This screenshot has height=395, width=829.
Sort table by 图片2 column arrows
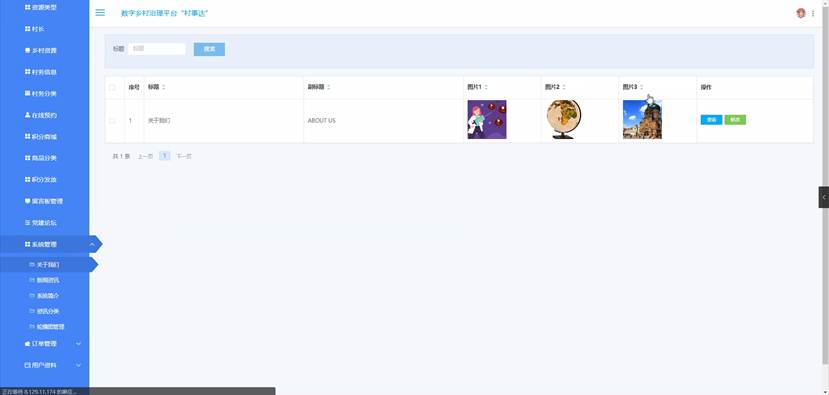click(564, 87)
